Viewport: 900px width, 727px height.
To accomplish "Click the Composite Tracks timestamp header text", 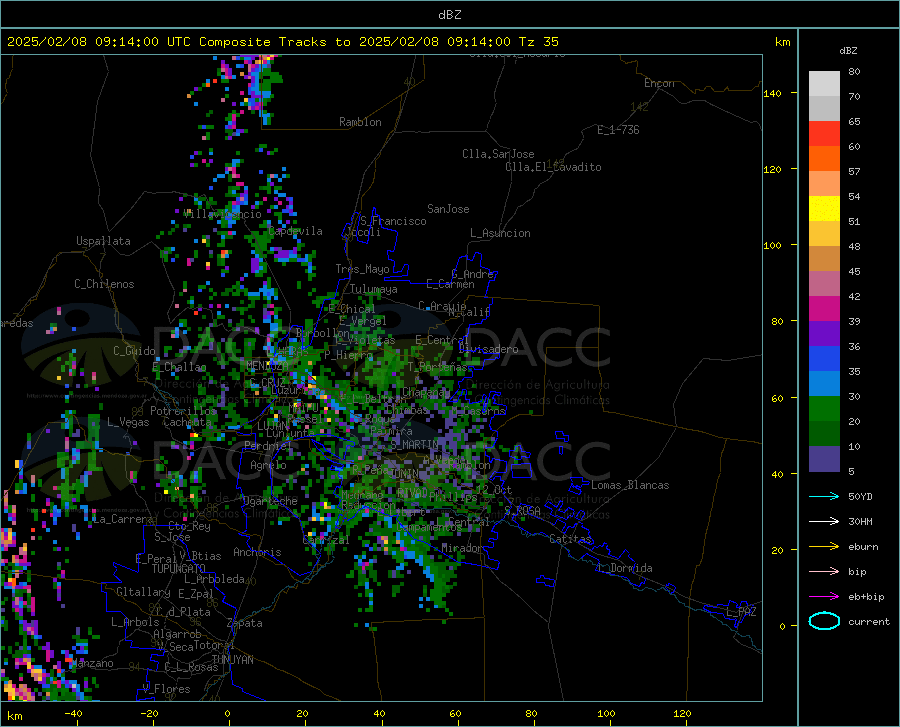I will pyautogui.click(x=283, y=42).
